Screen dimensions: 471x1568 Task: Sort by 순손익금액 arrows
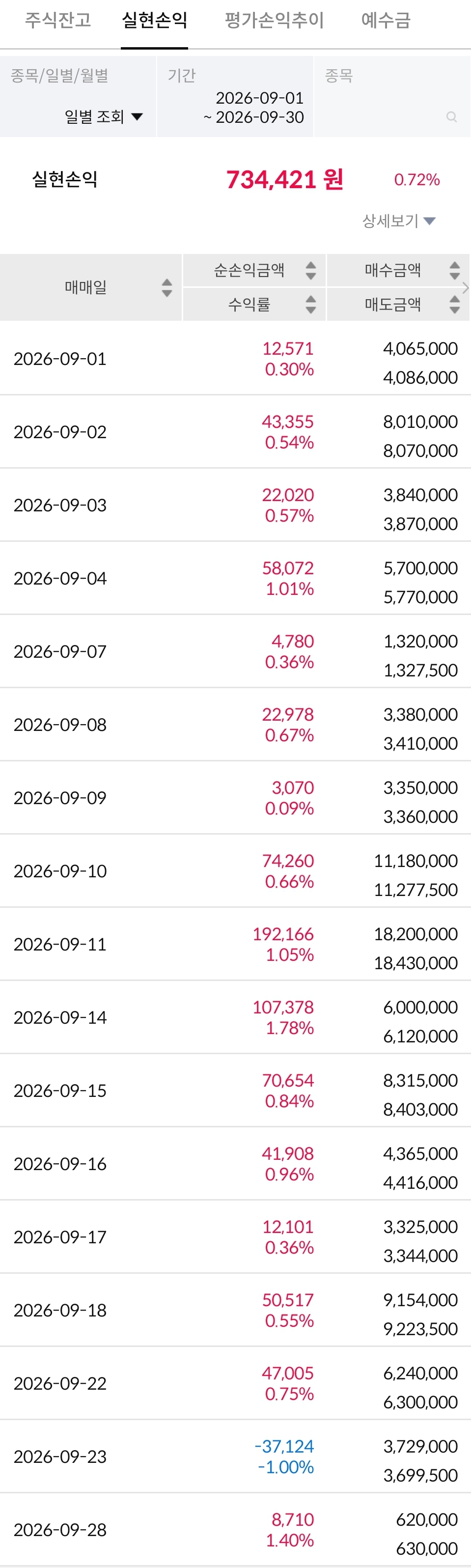coord(310,270)
